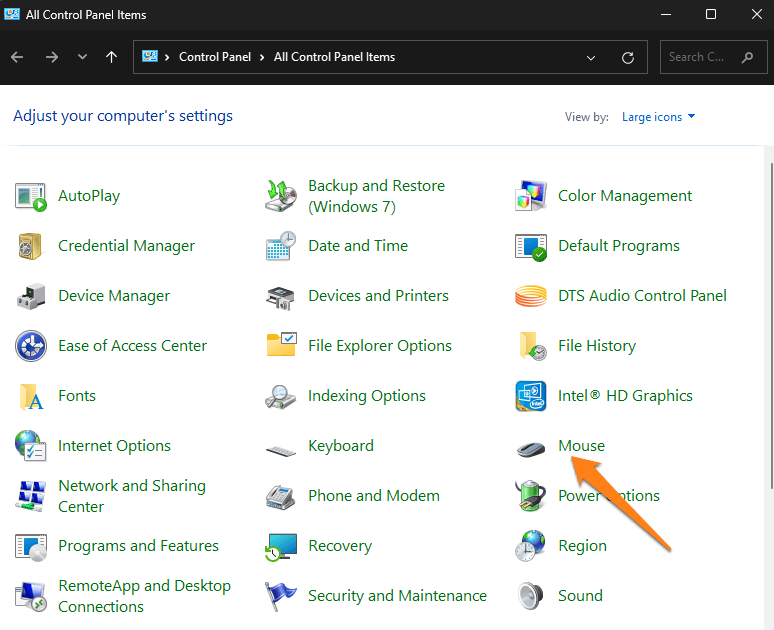Click the Control Panel address bar icon
The height and width of the screenshot is (630, 774).
coord(150,57)
